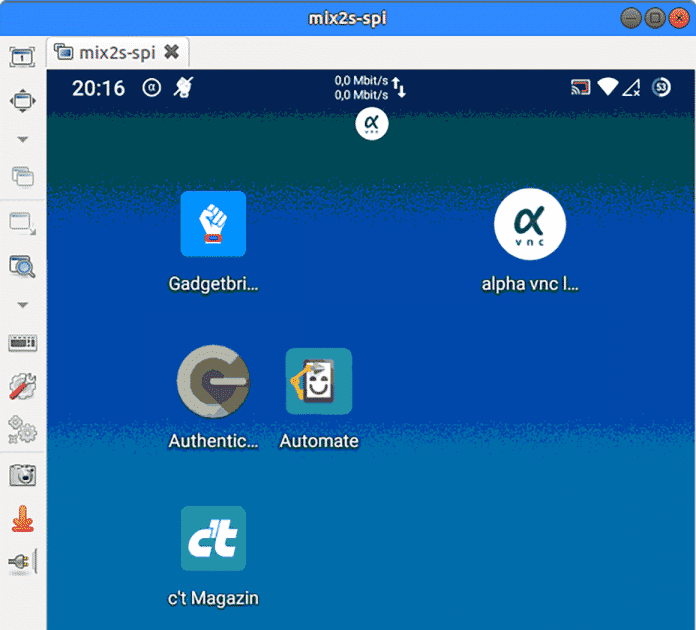
Task: Take a screenshot with the camera icon
Action: (23, 475)
